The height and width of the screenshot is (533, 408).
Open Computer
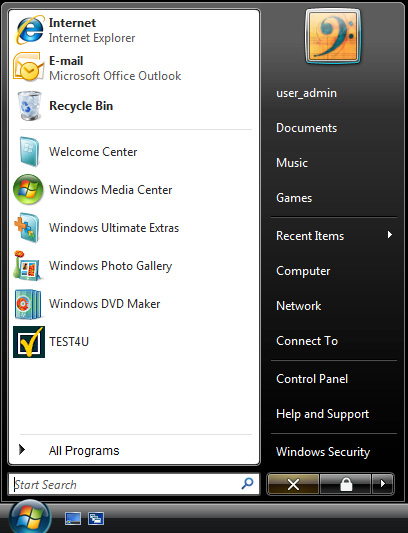[303, 271]
